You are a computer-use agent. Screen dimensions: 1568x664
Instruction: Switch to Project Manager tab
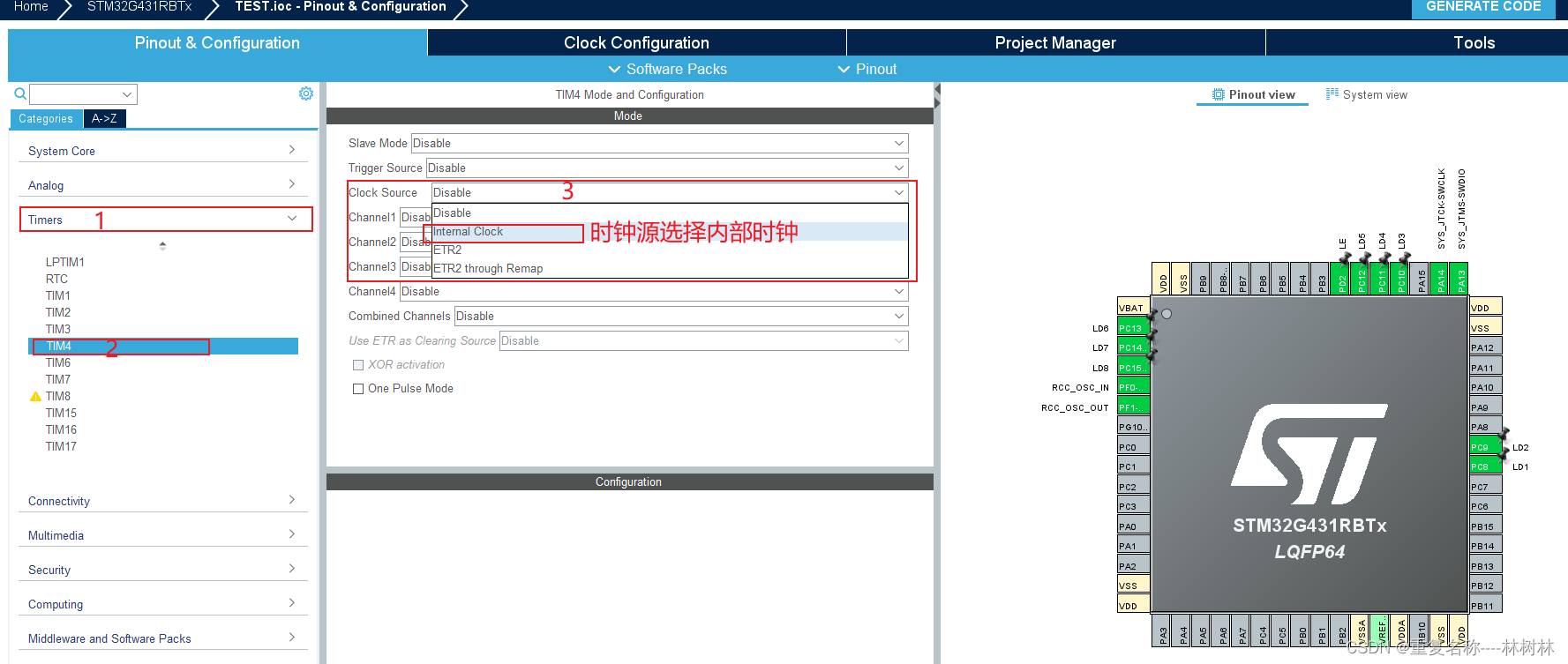(1055, 42)
